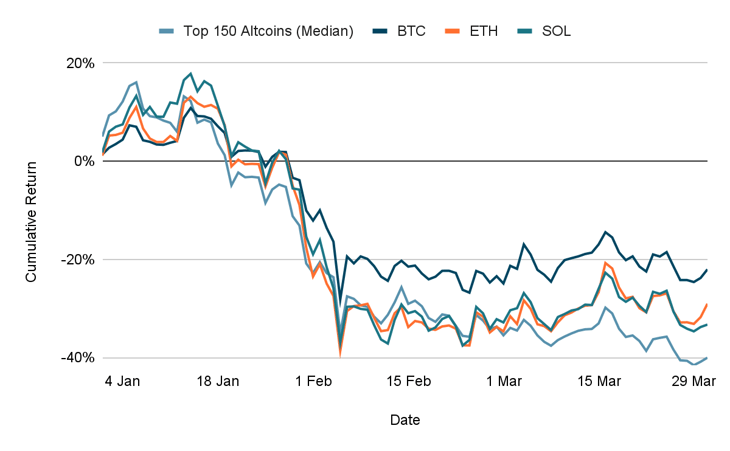Select the 15 Feb date label
Screen dimensions: 730x451
(x=409, y=381)
